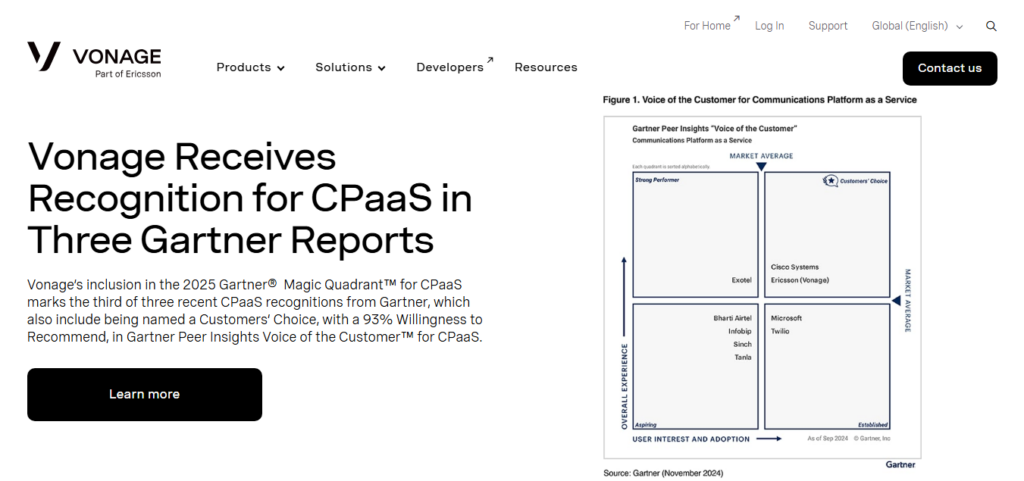
Task: Expand the Solutions chevron
Action: [381, 68]
